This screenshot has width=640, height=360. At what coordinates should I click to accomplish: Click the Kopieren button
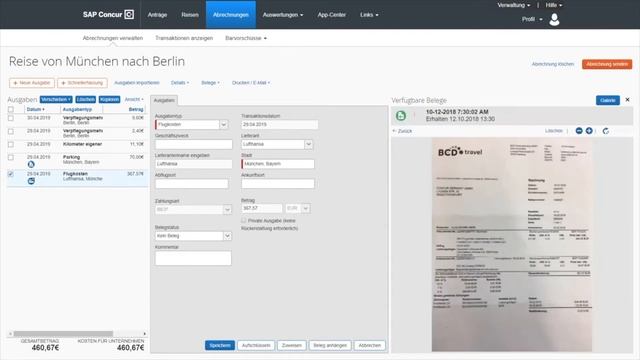[109, 100]
